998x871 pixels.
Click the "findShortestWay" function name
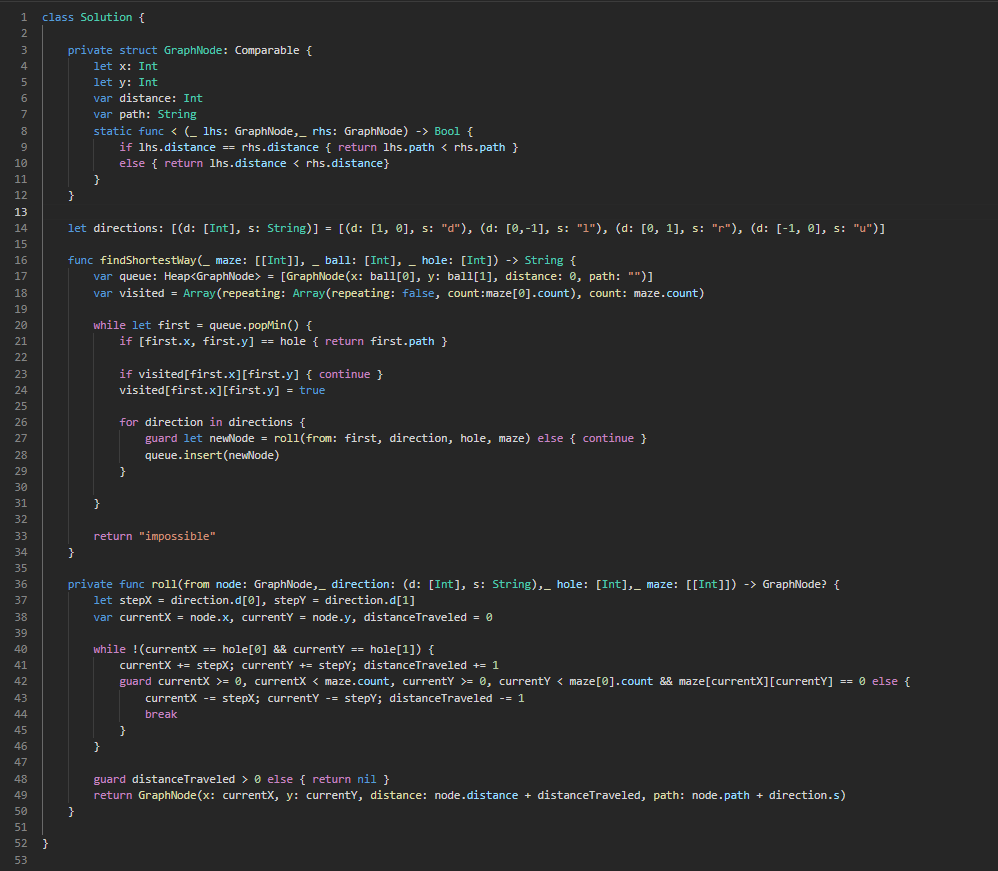click(148, 260)
